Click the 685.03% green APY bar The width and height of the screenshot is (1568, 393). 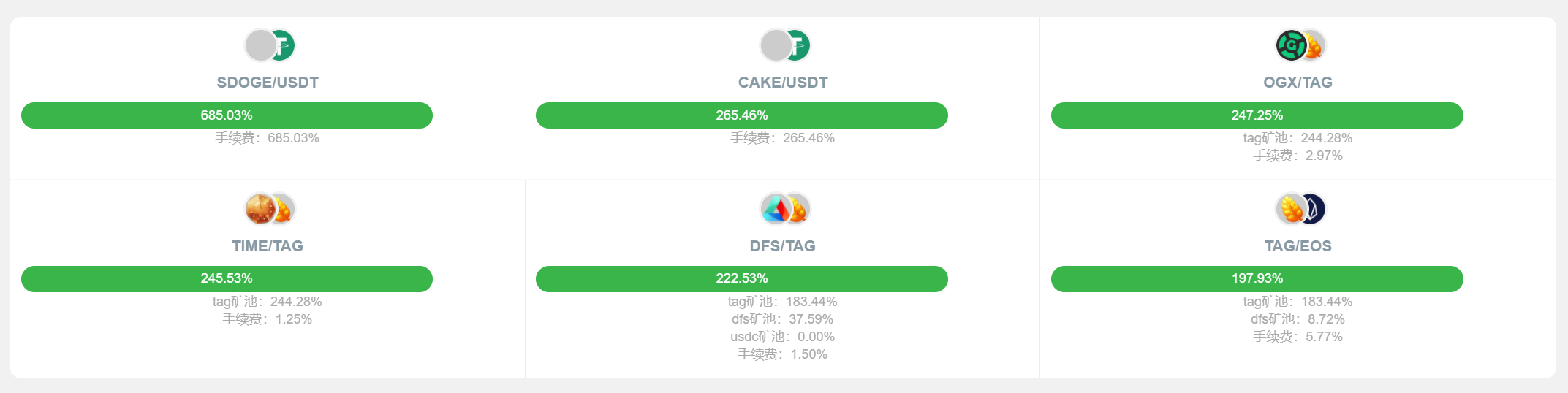[x=227, y=115]
